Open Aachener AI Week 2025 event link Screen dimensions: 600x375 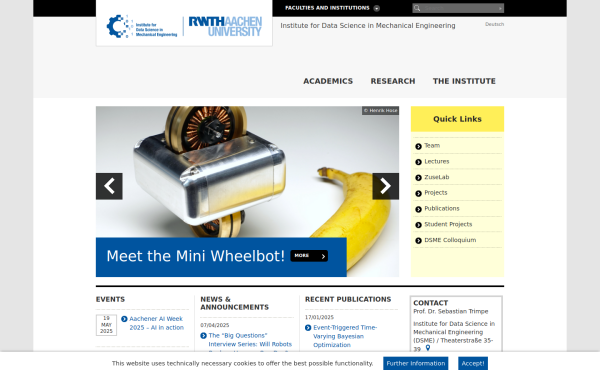[x=156, y=323]
